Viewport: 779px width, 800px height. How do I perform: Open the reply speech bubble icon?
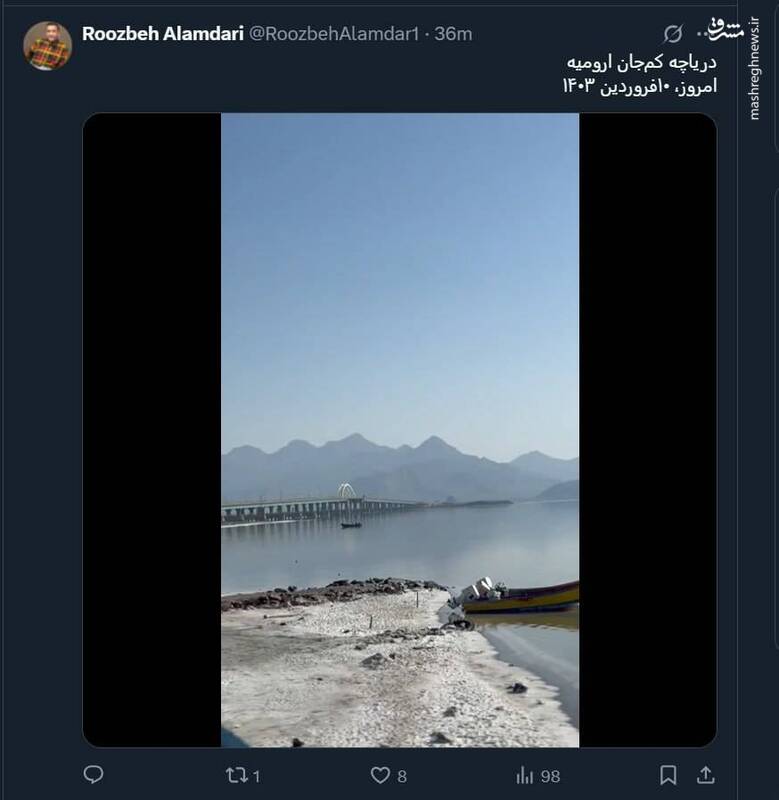(93, 775)
